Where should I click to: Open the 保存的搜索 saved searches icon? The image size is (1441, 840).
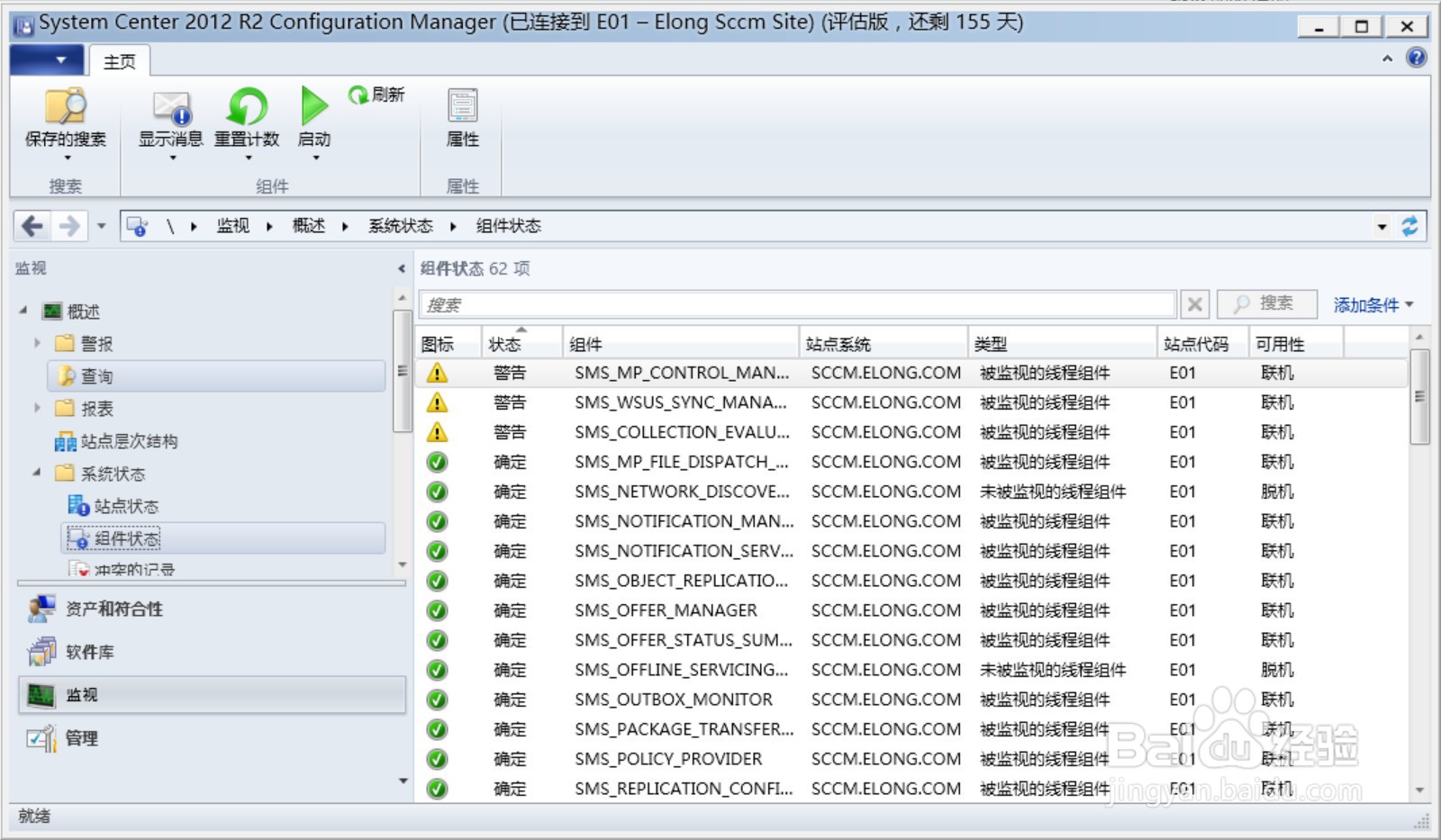65,107
